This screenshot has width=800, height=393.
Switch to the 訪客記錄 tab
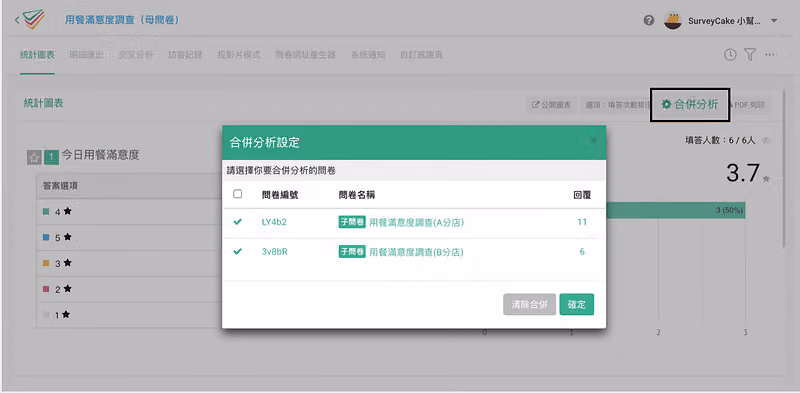coord(185,55)
